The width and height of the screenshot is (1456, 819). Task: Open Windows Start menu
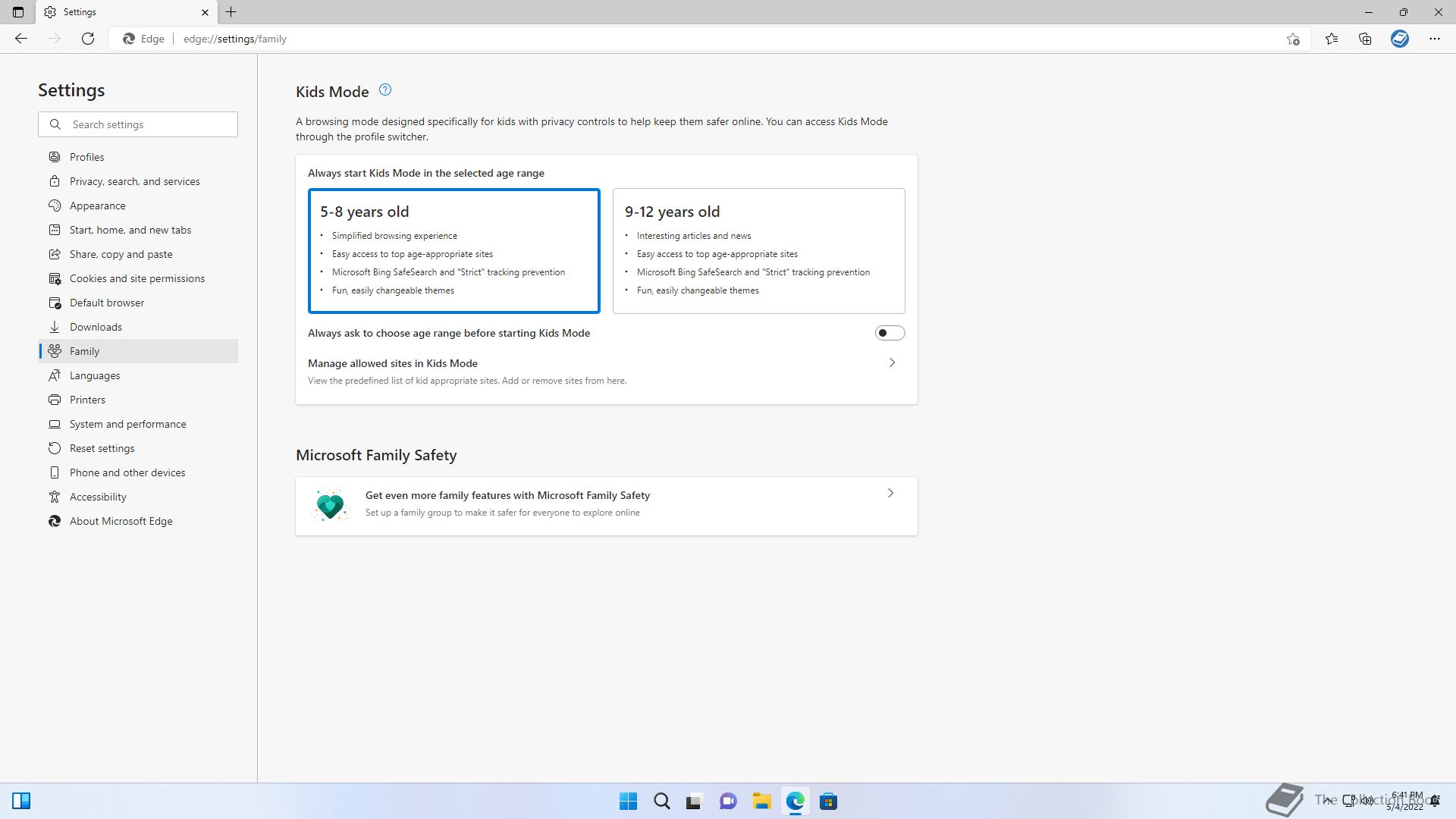pyautogui.click(x=628, y=801)
